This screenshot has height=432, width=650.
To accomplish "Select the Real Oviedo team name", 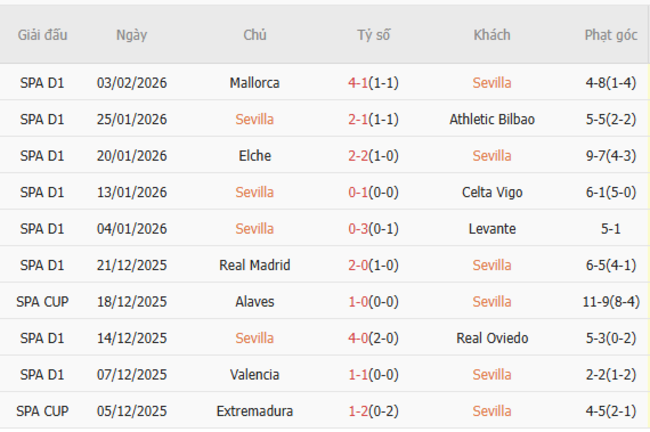I will coord(492,338).
